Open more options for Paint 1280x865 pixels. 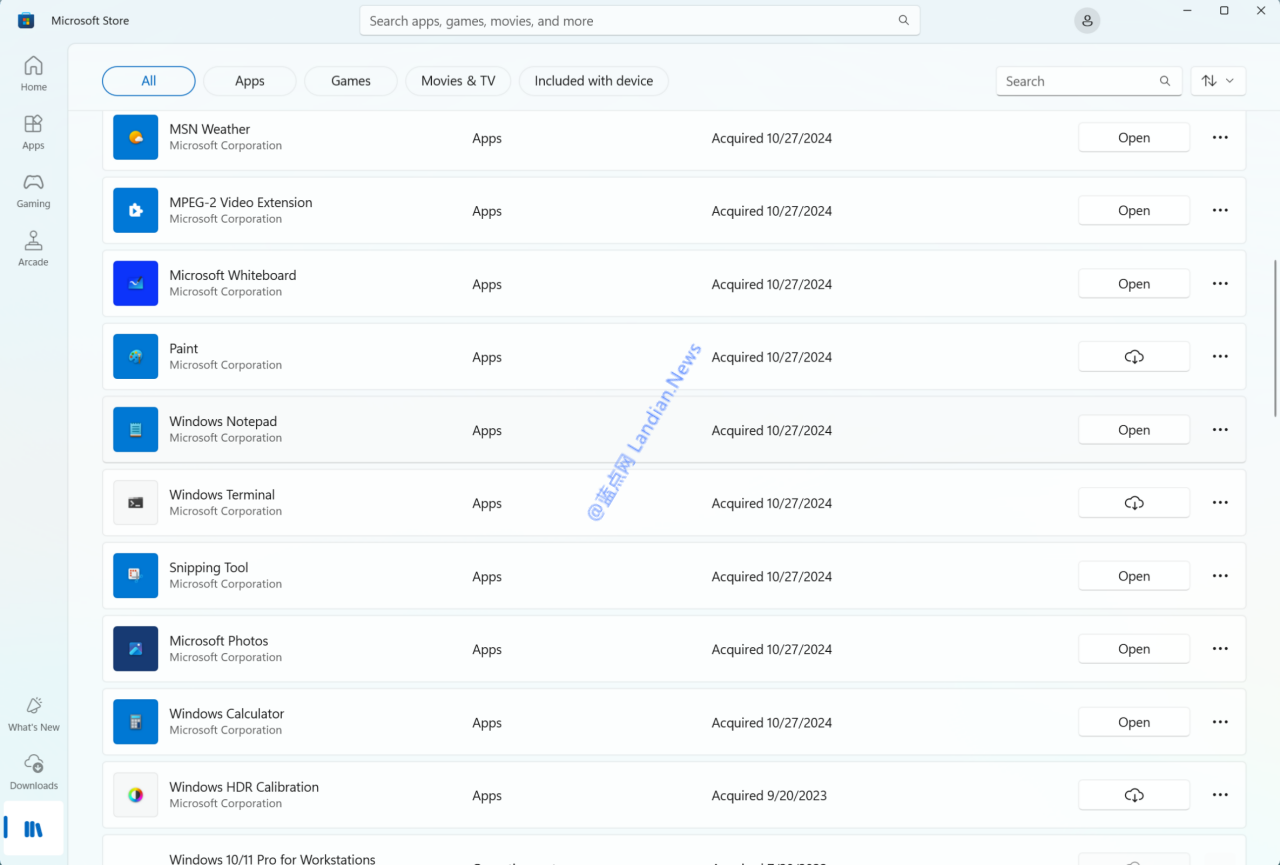coord(1220,356)
